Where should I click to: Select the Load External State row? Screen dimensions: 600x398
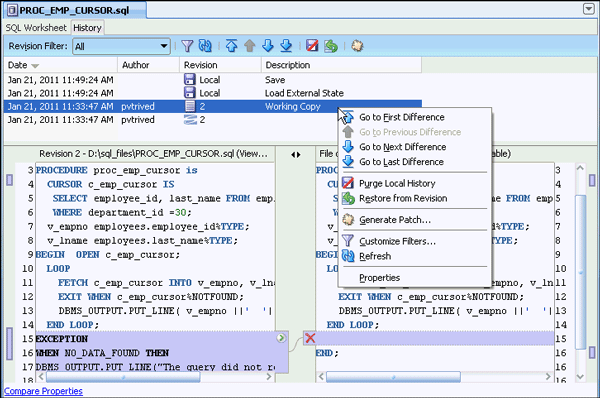(213, 93)
